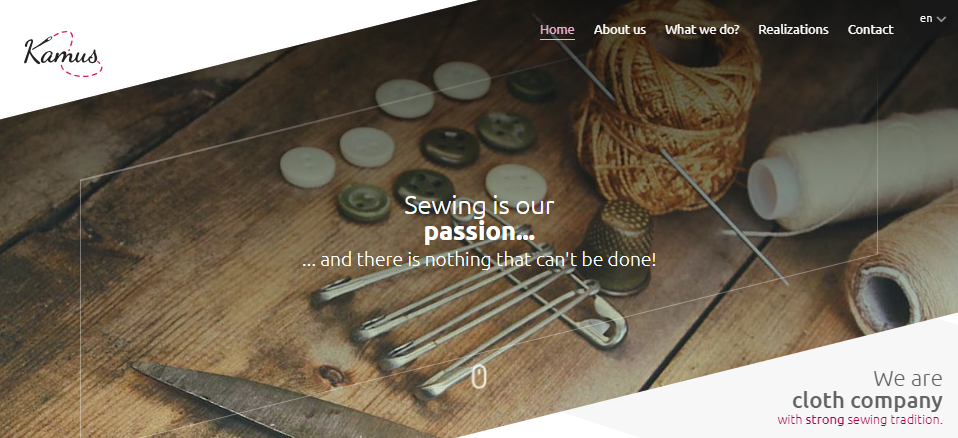Click the Kamus logo

[63, 53]
